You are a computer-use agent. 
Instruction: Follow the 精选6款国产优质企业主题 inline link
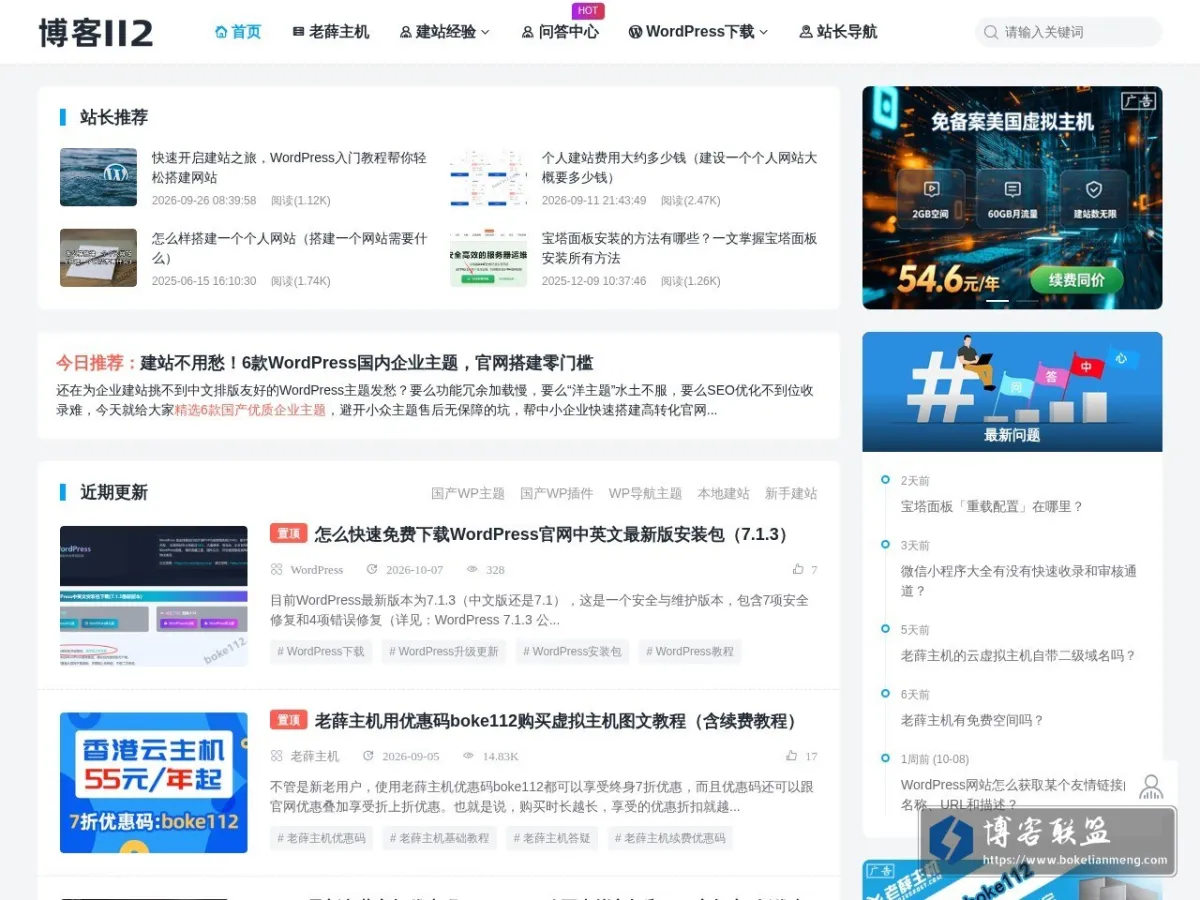tap(250, 410)
